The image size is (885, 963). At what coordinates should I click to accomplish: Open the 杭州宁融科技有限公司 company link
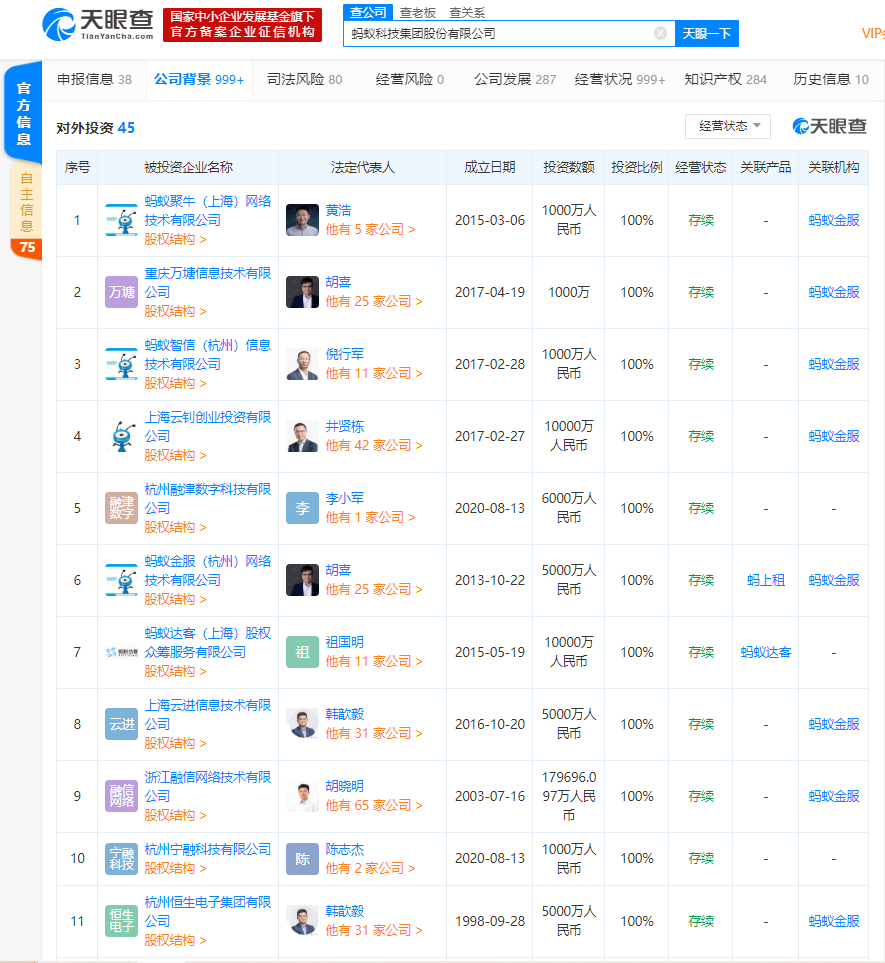(208, 849)
